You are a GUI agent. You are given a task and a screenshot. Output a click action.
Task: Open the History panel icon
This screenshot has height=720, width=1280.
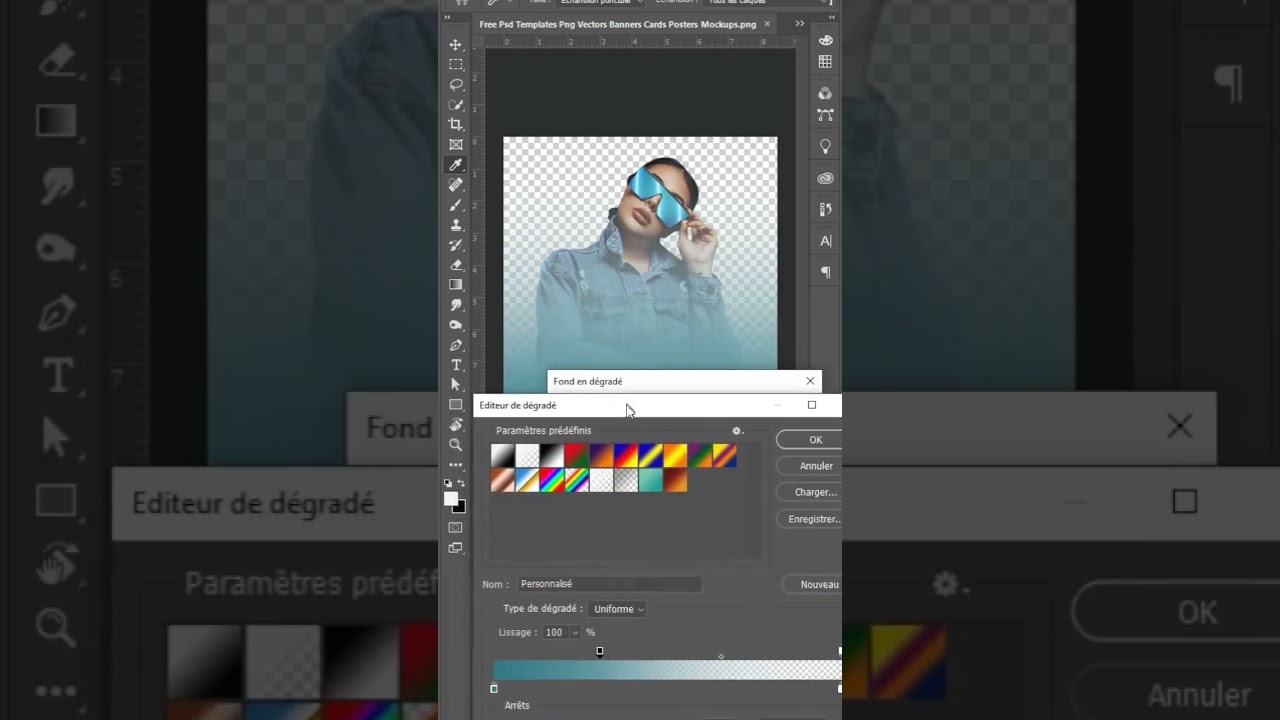825,209
